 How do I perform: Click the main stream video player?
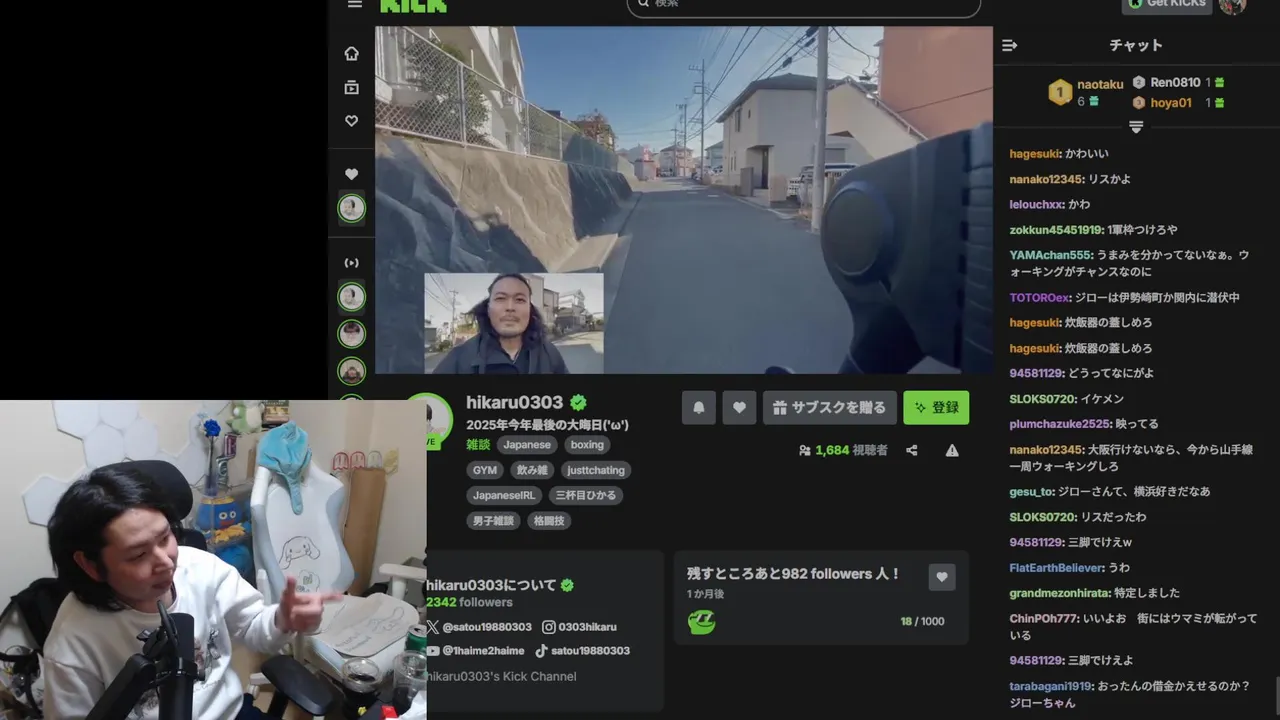tap(684, 200)
